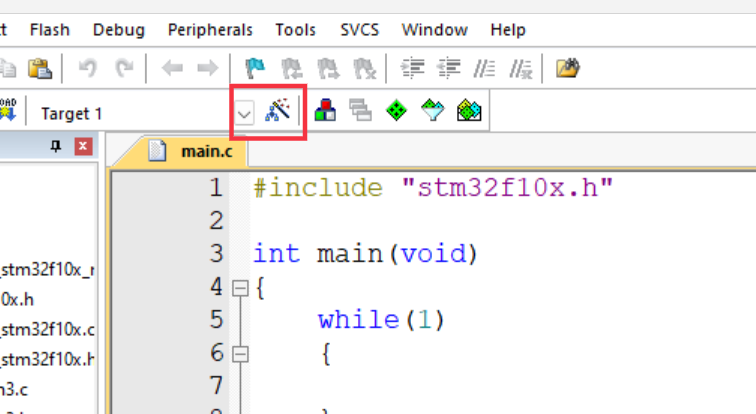The width and height of the screenshot is (756, 414).
Task: Open the Peripherals menu
Action: click(x=210, y=30)
